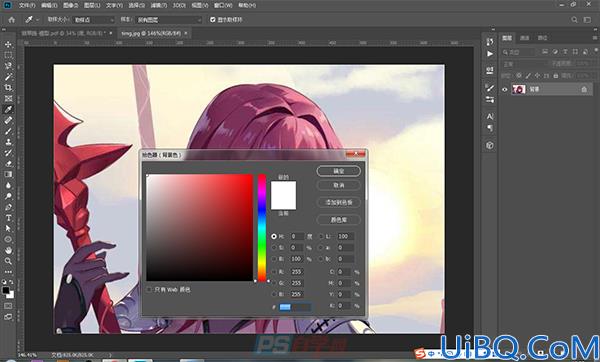Open the Sample layers dropdown
Viewport: 600px width, 362px height.
169,20
